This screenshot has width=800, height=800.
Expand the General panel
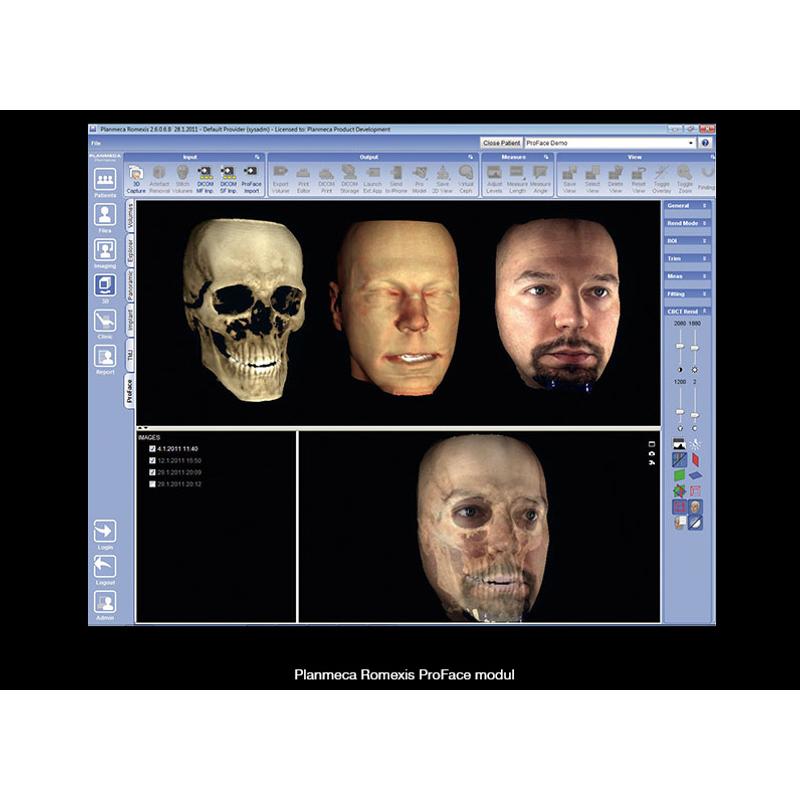pyautogui.click(x=687, y=206)
